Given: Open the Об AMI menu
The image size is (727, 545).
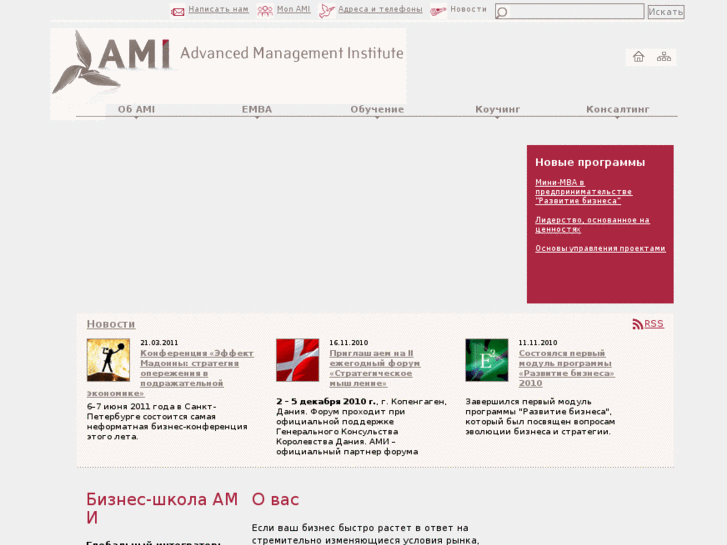Looking at the screenshot, I should point(136,109).
